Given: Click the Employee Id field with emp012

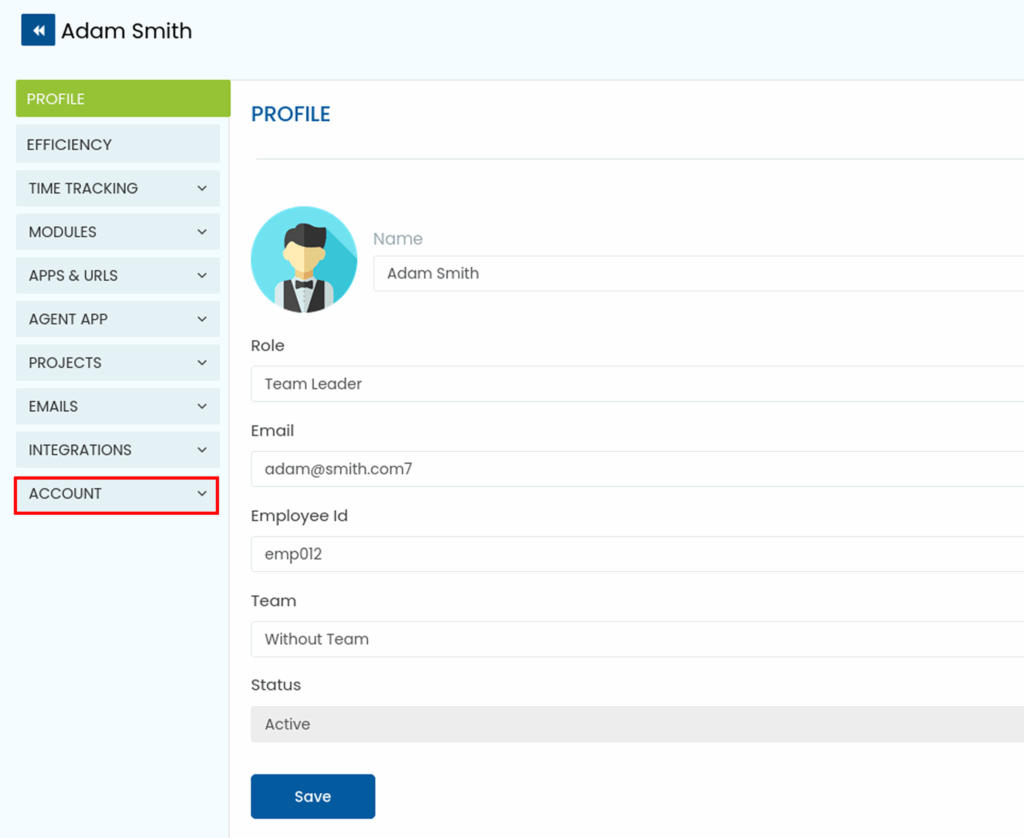Looking at the screenshot, I should pyautogui.click(x=636, y=554).
